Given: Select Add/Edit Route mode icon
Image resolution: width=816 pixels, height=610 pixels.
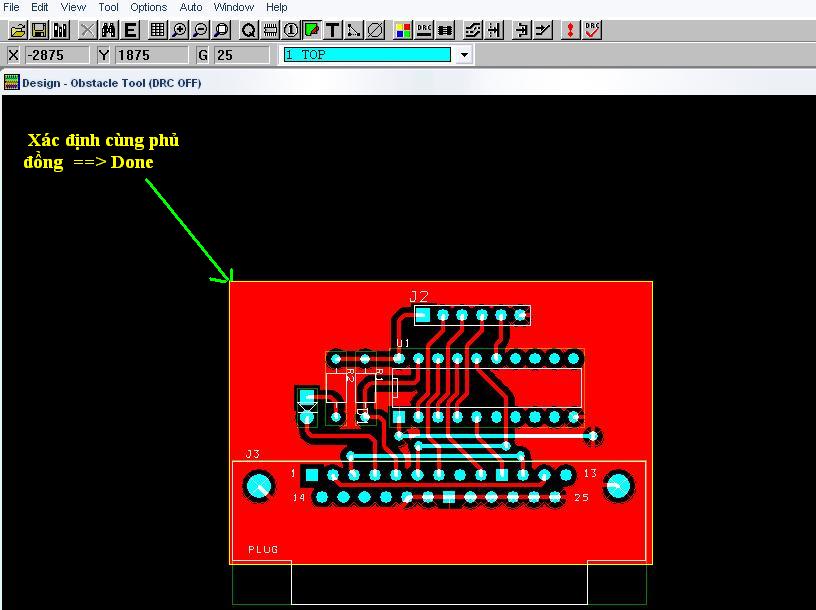Looking at the screenshot, I should pyautogui.click(x=543, y=31).
